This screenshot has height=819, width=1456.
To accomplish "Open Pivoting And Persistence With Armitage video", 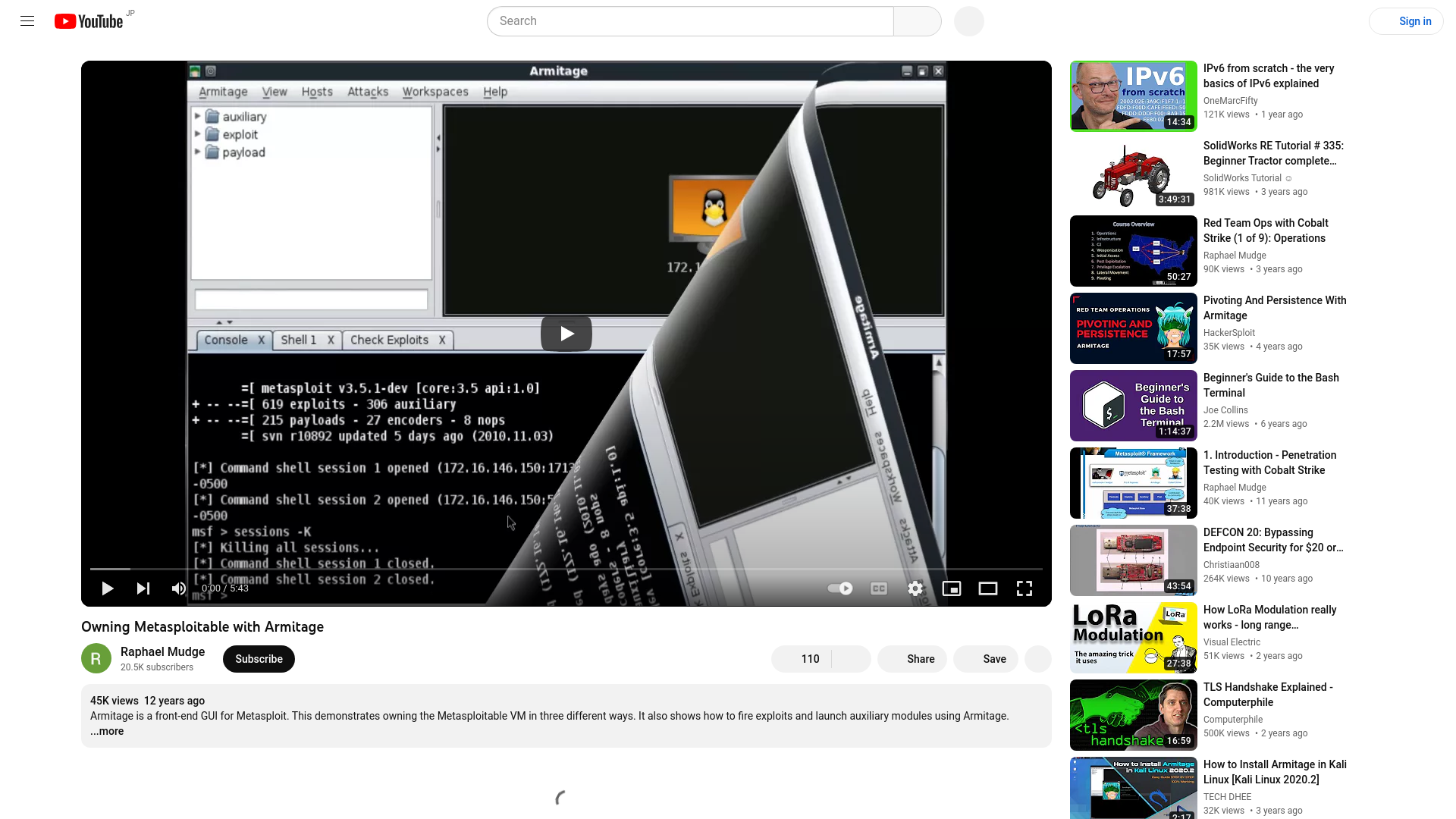I will 1275,308.
